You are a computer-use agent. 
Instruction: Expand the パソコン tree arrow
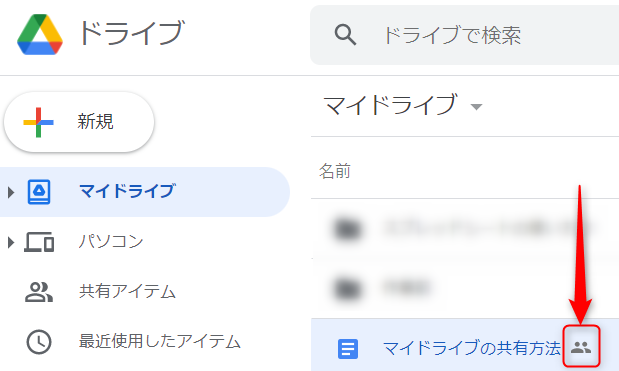pos(11,242)
